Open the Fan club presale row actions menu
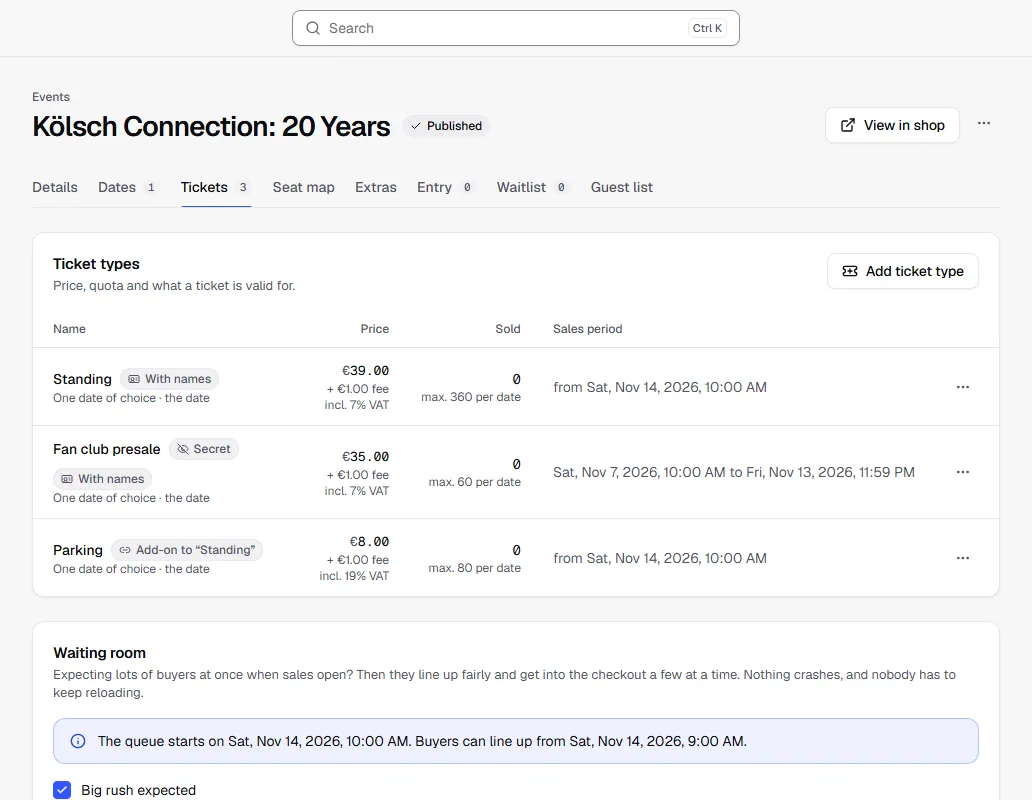The image size is (1032, 800). click(x=963, y=472)
